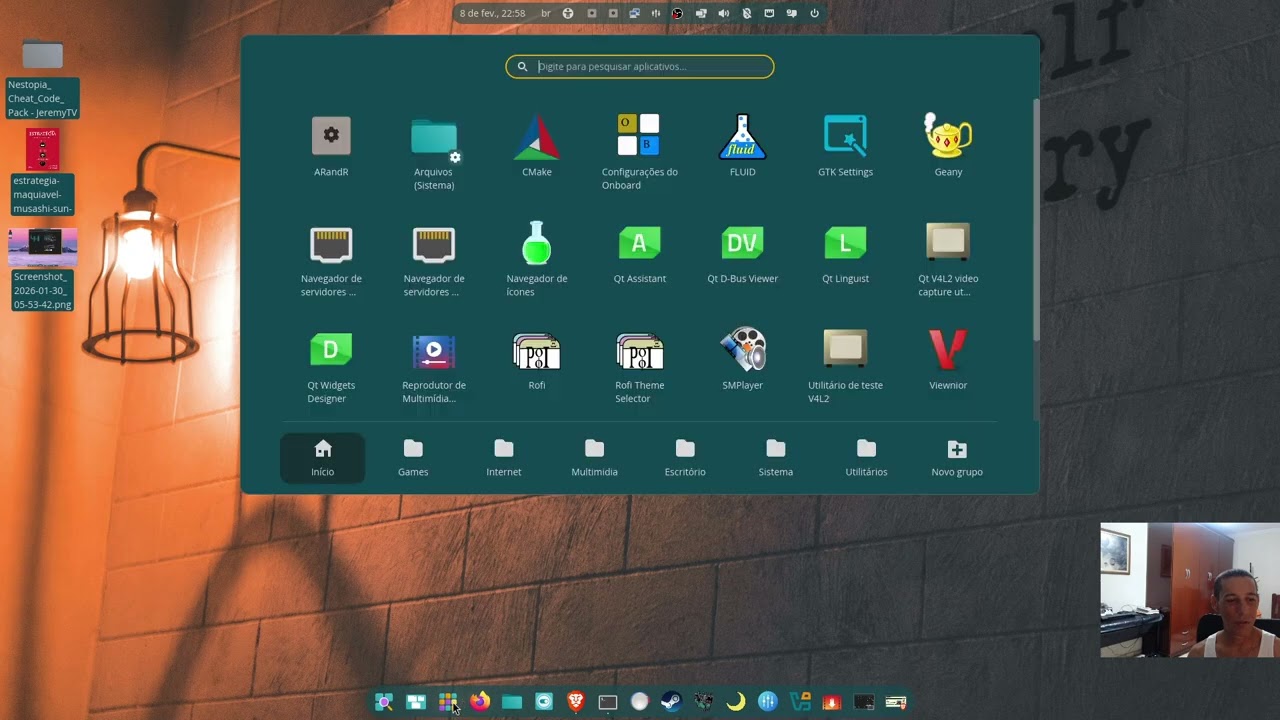Click the power icon in top panel
Screen dimensions: 1280x720
[814, 14]
